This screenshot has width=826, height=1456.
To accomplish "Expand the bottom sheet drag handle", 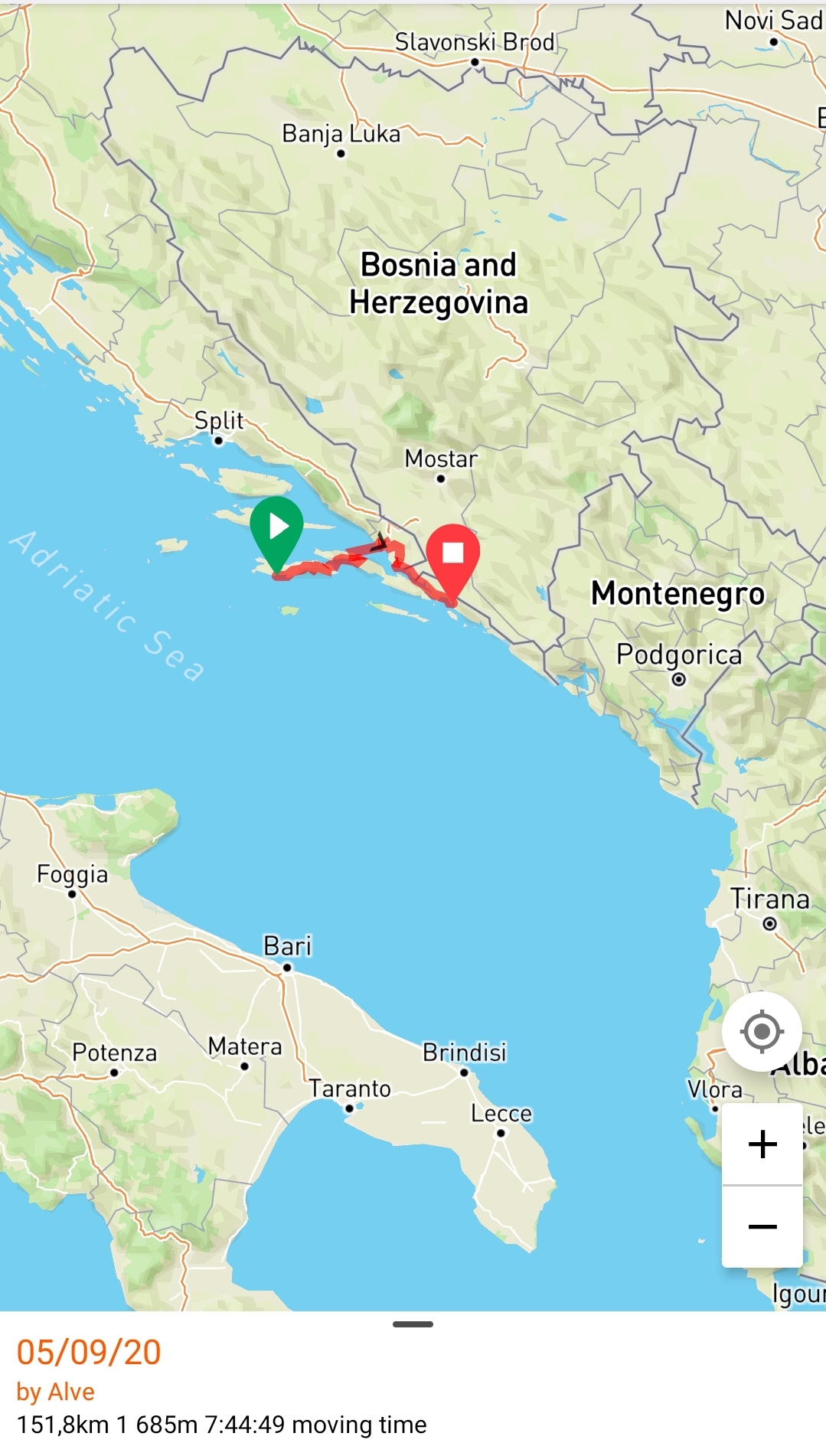I will click(413, 1324).
